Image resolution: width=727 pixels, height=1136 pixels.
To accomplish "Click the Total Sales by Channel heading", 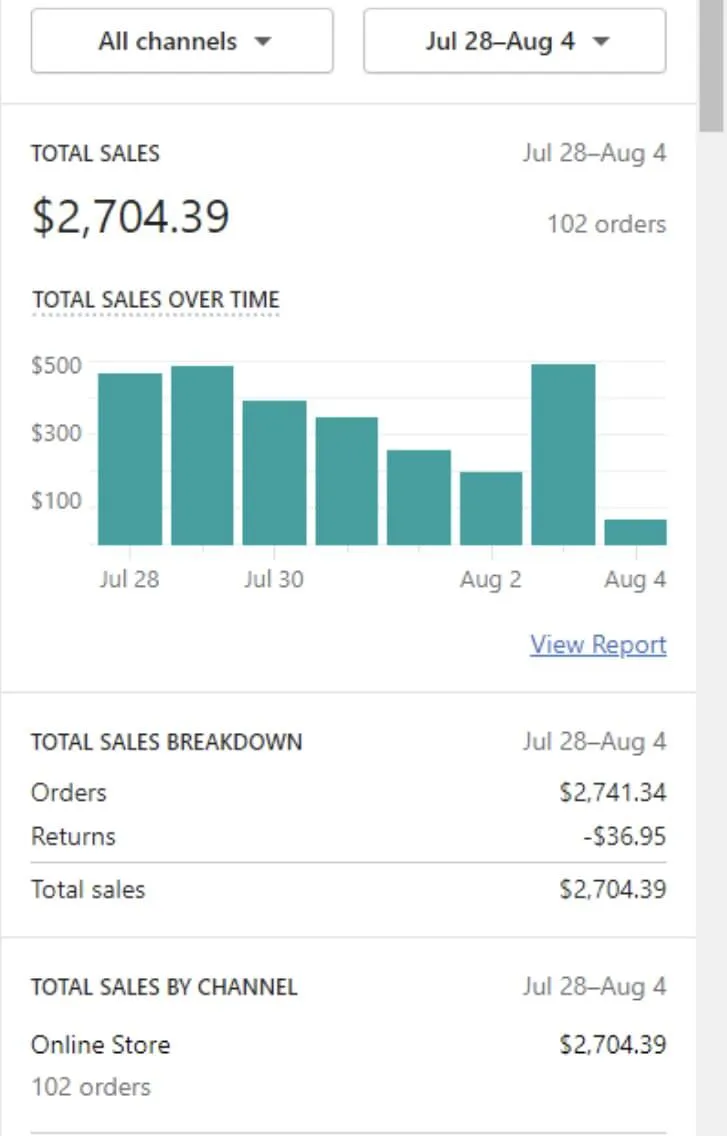I will click(x=164, y=987).
